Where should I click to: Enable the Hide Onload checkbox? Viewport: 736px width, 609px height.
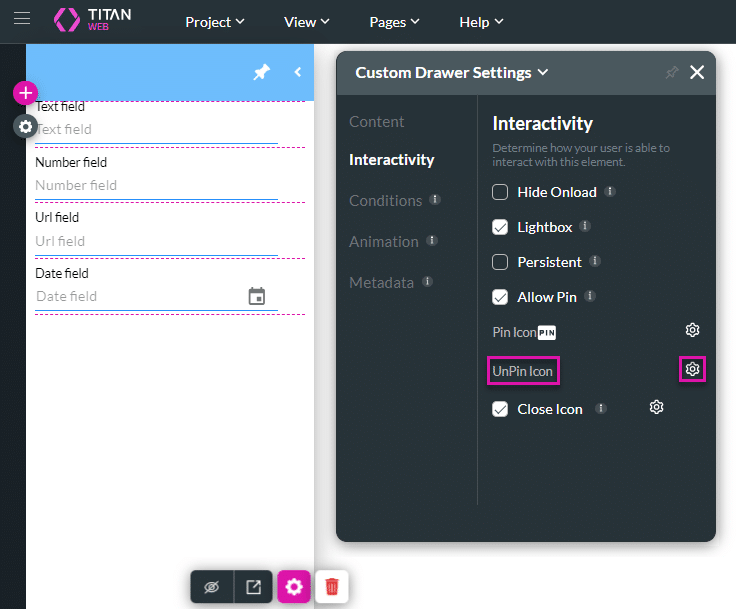[501, 192]
